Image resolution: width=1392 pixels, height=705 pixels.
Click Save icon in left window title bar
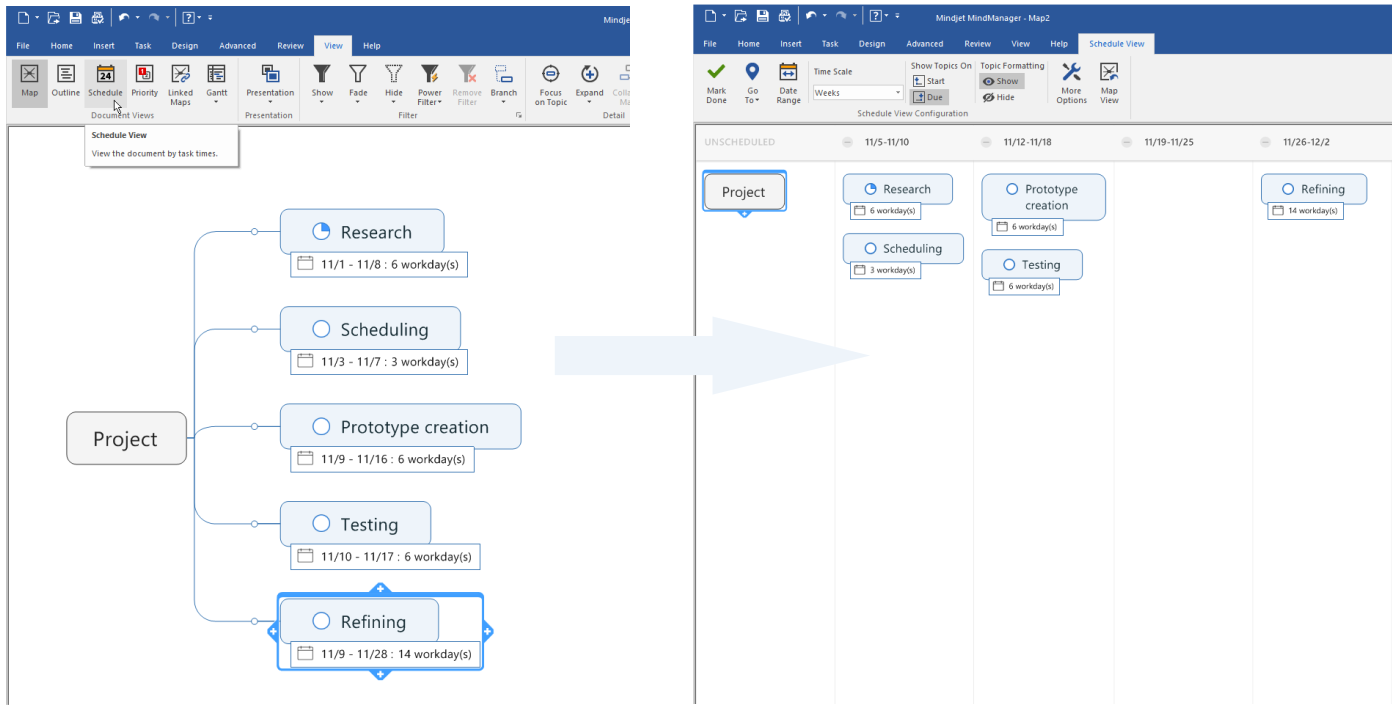[x=75, y=17]
